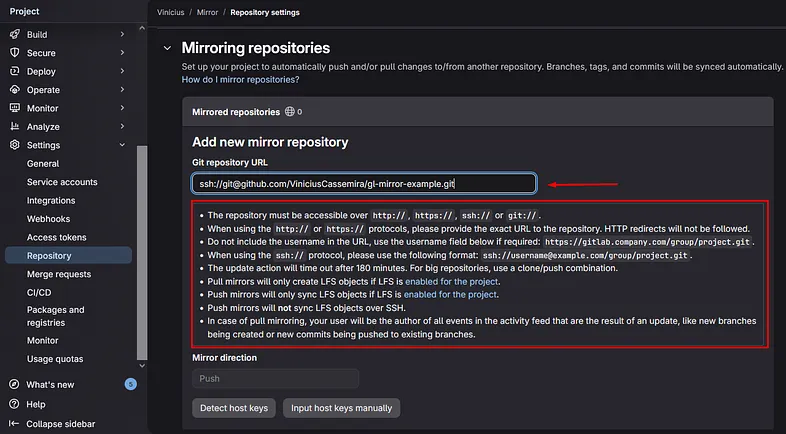Focus the Git repository URL field
The width and height of the screenshot is (786, 434).
click(364, 183)
